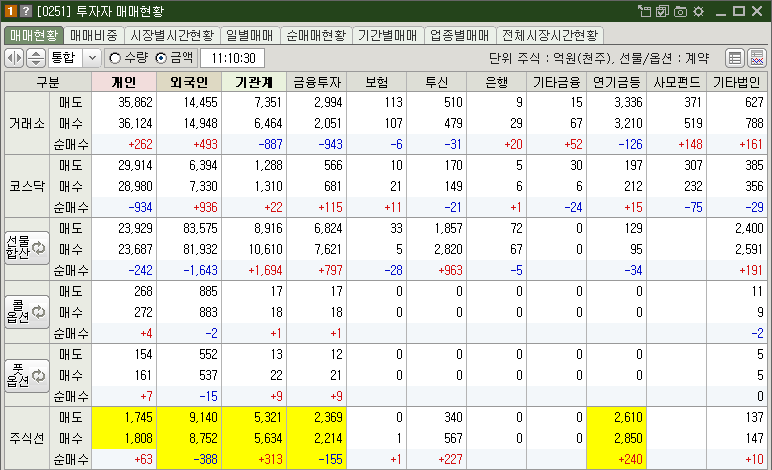Switch to the 일별매매 tab
The height and width of the screenshot is (470, 772).
pos(250,35)
